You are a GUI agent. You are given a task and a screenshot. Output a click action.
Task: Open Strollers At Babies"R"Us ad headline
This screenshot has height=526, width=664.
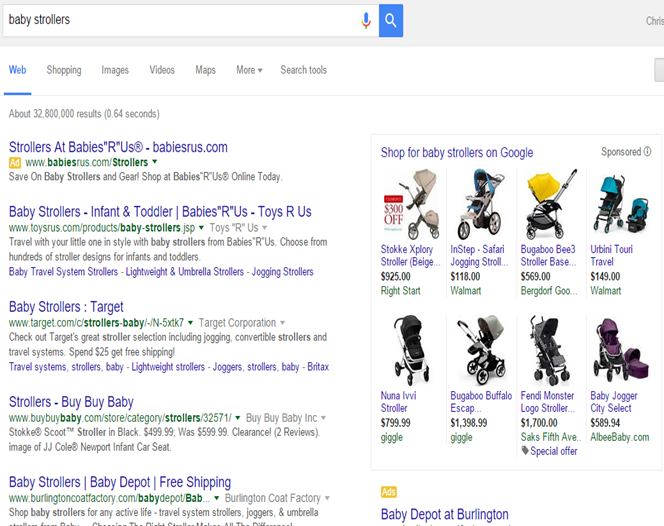tap(118, 147)
